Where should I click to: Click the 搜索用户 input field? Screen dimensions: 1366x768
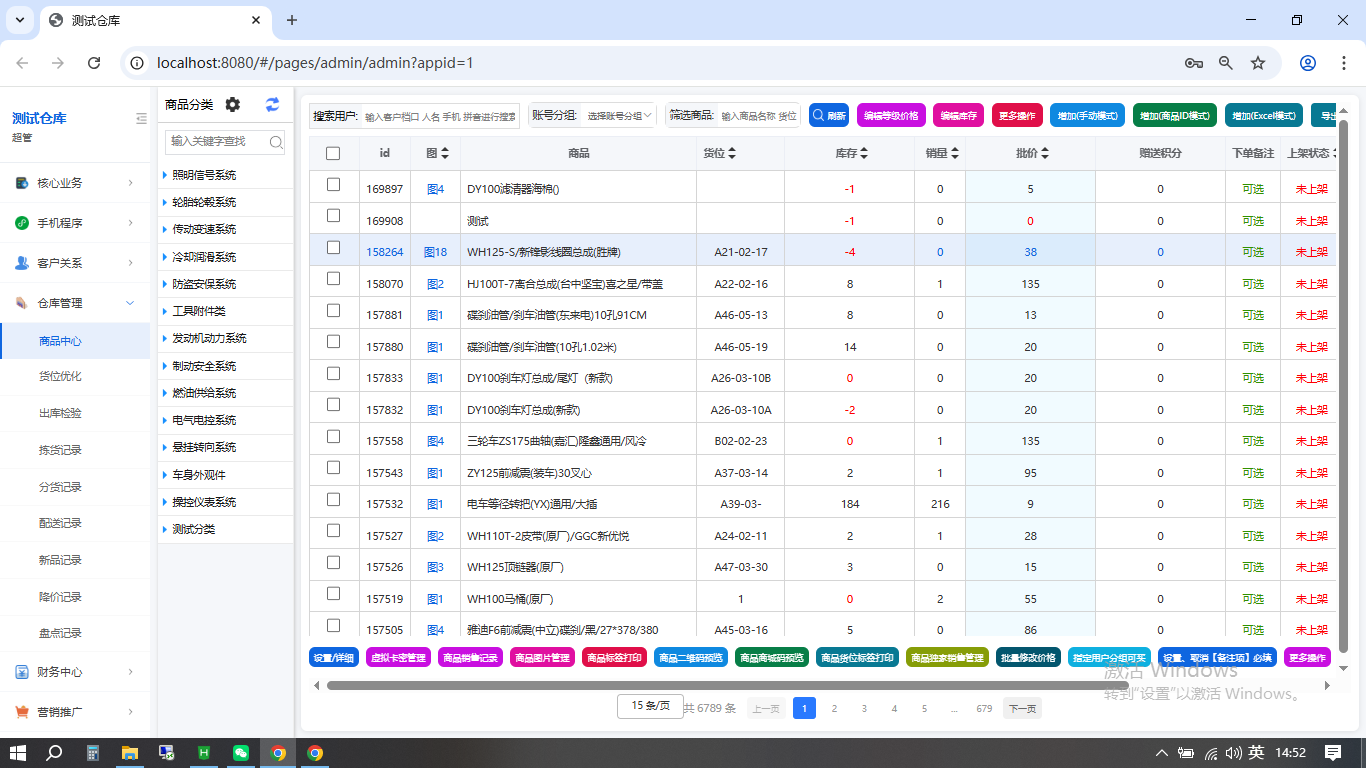(x=440, y=116)
